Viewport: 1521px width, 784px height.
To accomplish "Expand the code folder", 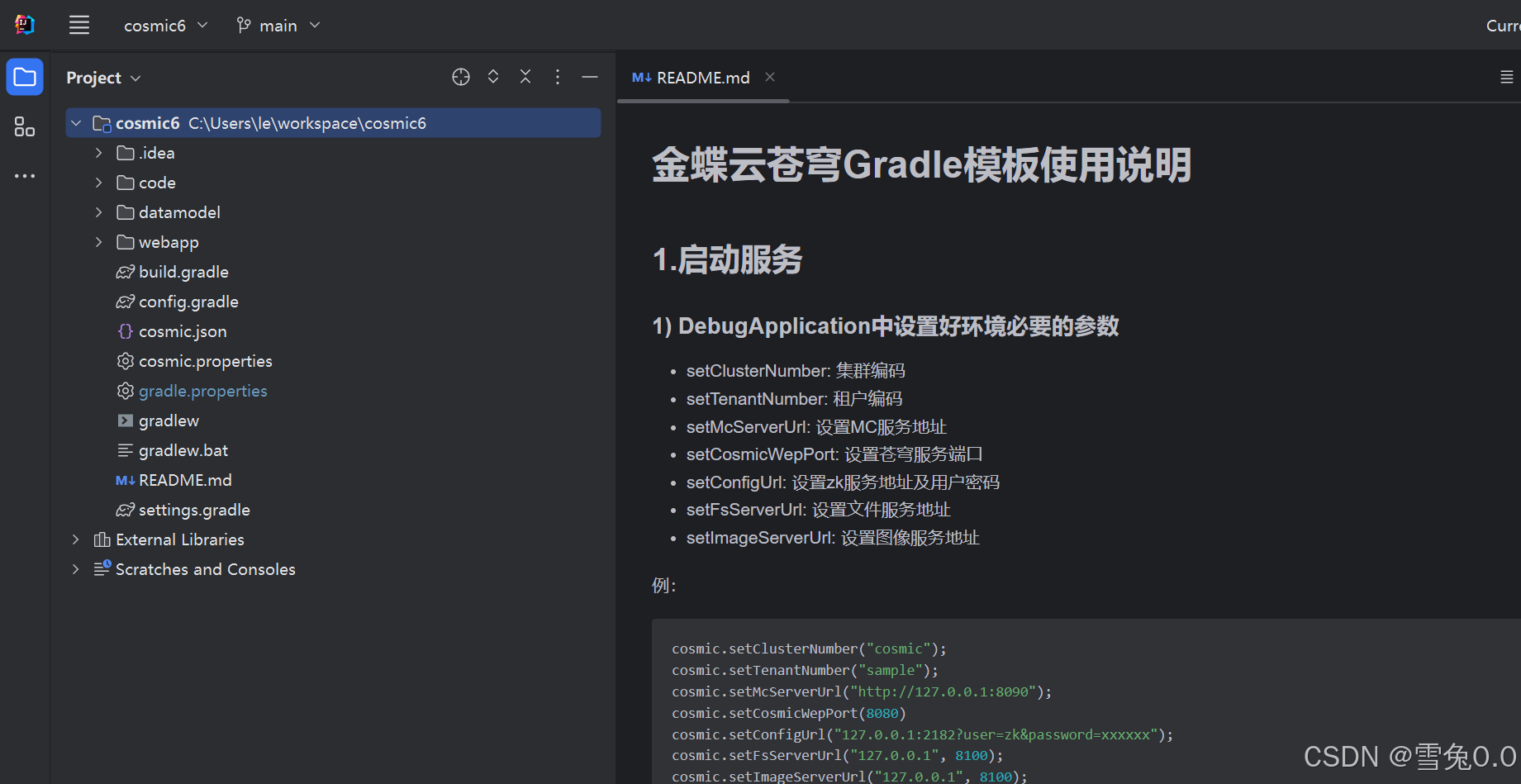I will point(99,183).
